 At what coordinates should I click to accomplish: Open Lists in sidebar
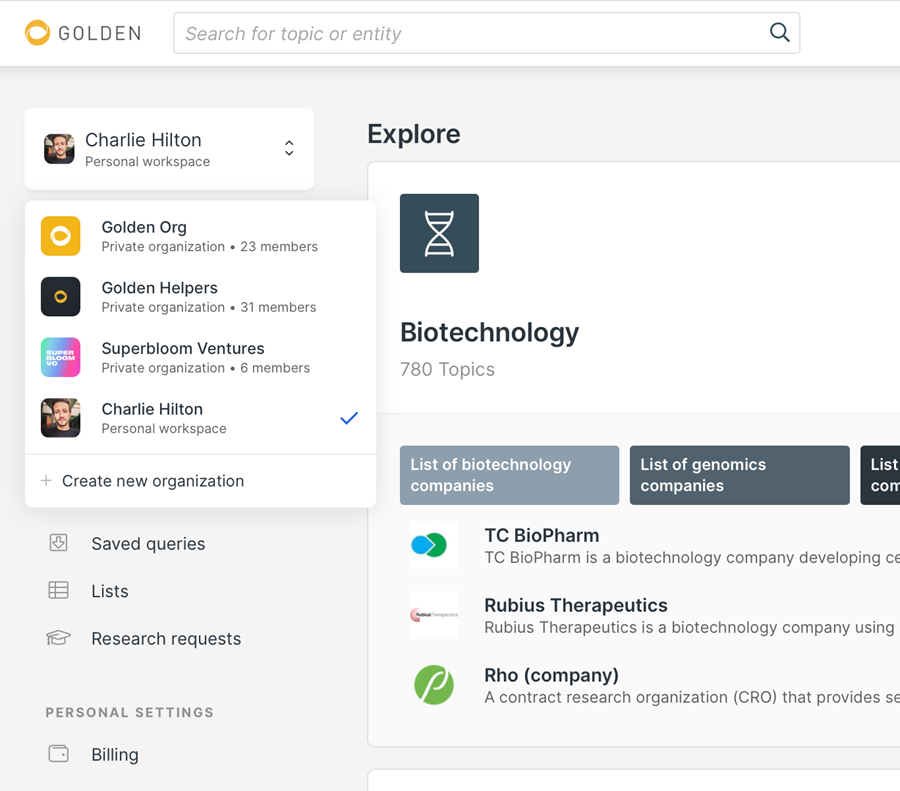(x=110, y=591)
